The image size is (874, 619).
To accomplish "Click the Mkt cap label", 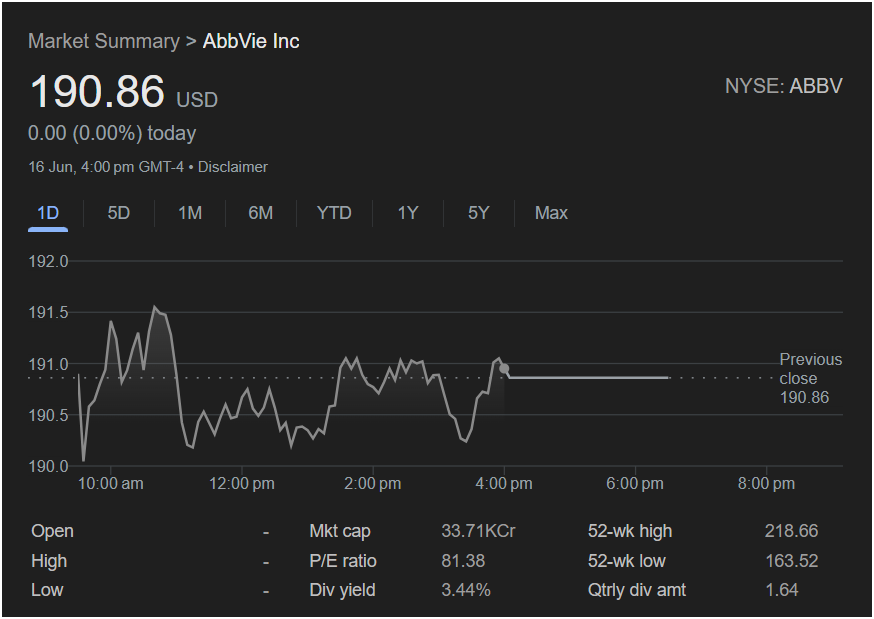I will click(x=340, y=531).
